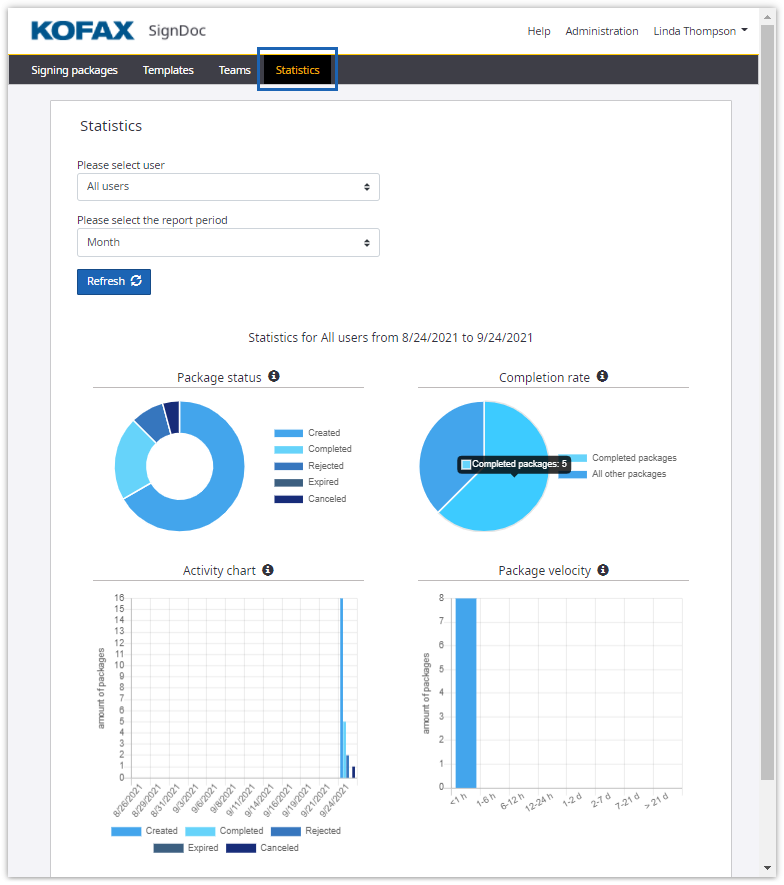Click the info icon beside Package status
Image resolution: width=784 pixels, height=885 pixels.
274,377
